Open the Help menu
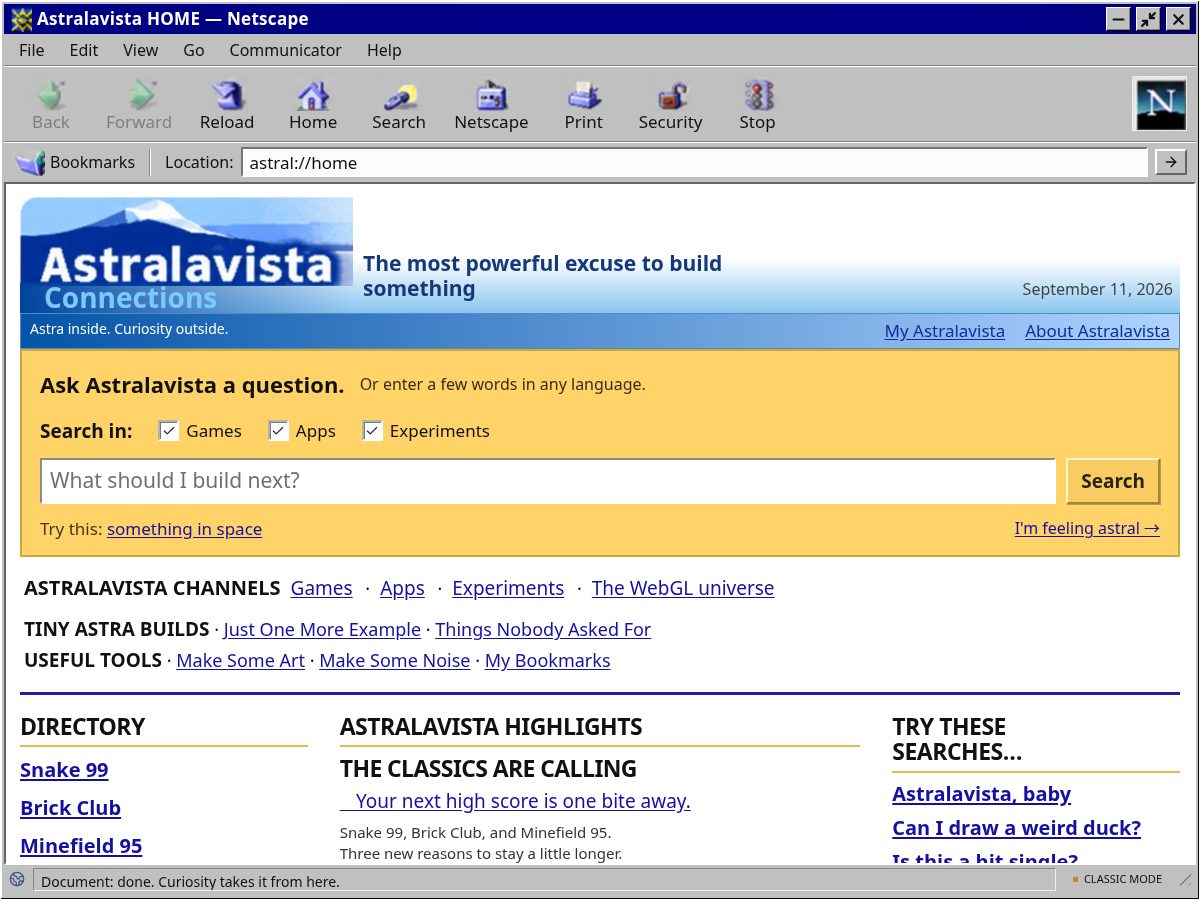The height and width of the screenshot is (900, 1200). coord(384,50)
